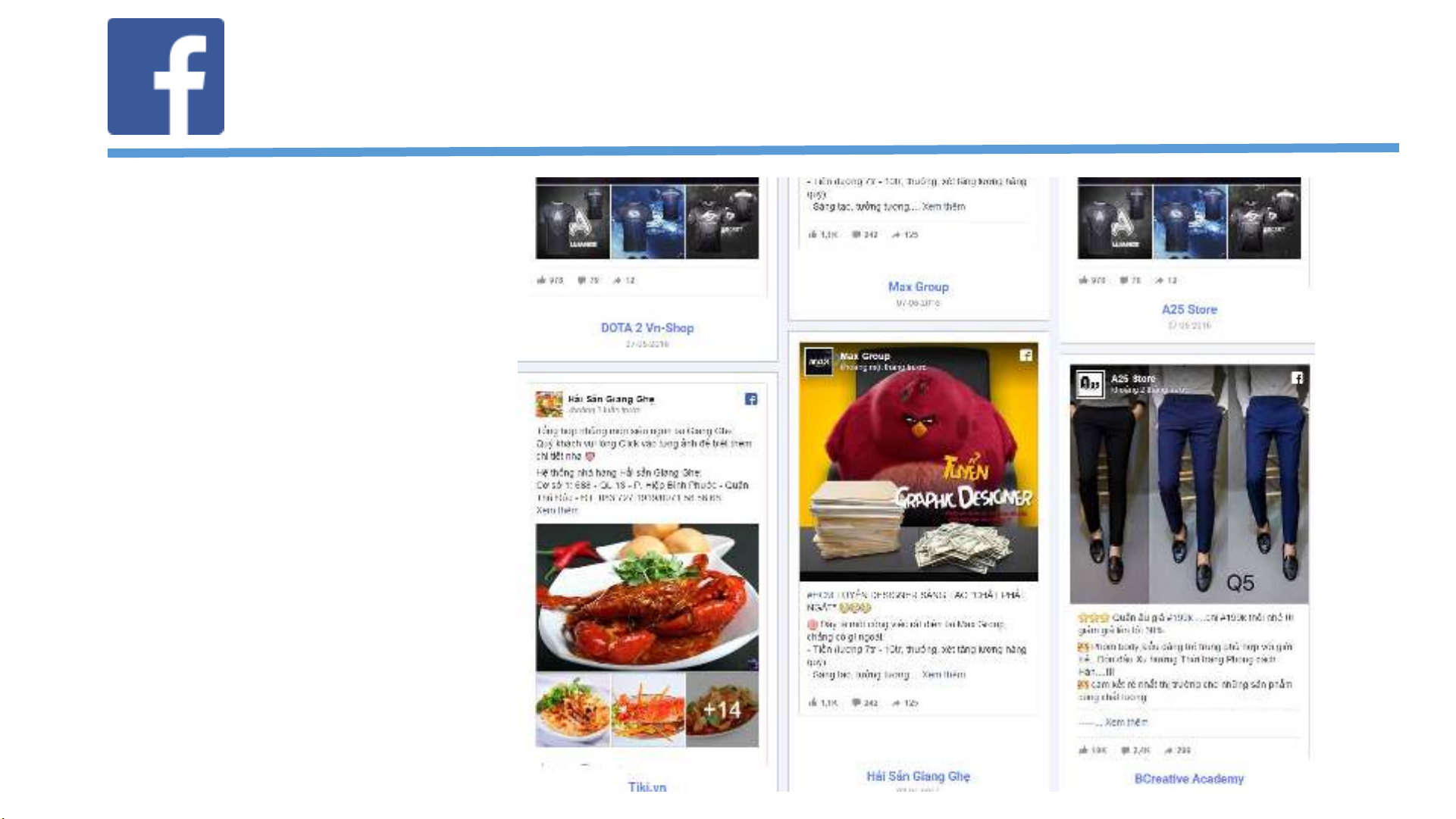Expand Xem thêm in Hải Sản Giang Ghẹ post
Viewport: 1456px width, 819px height.
pos(557,511)
